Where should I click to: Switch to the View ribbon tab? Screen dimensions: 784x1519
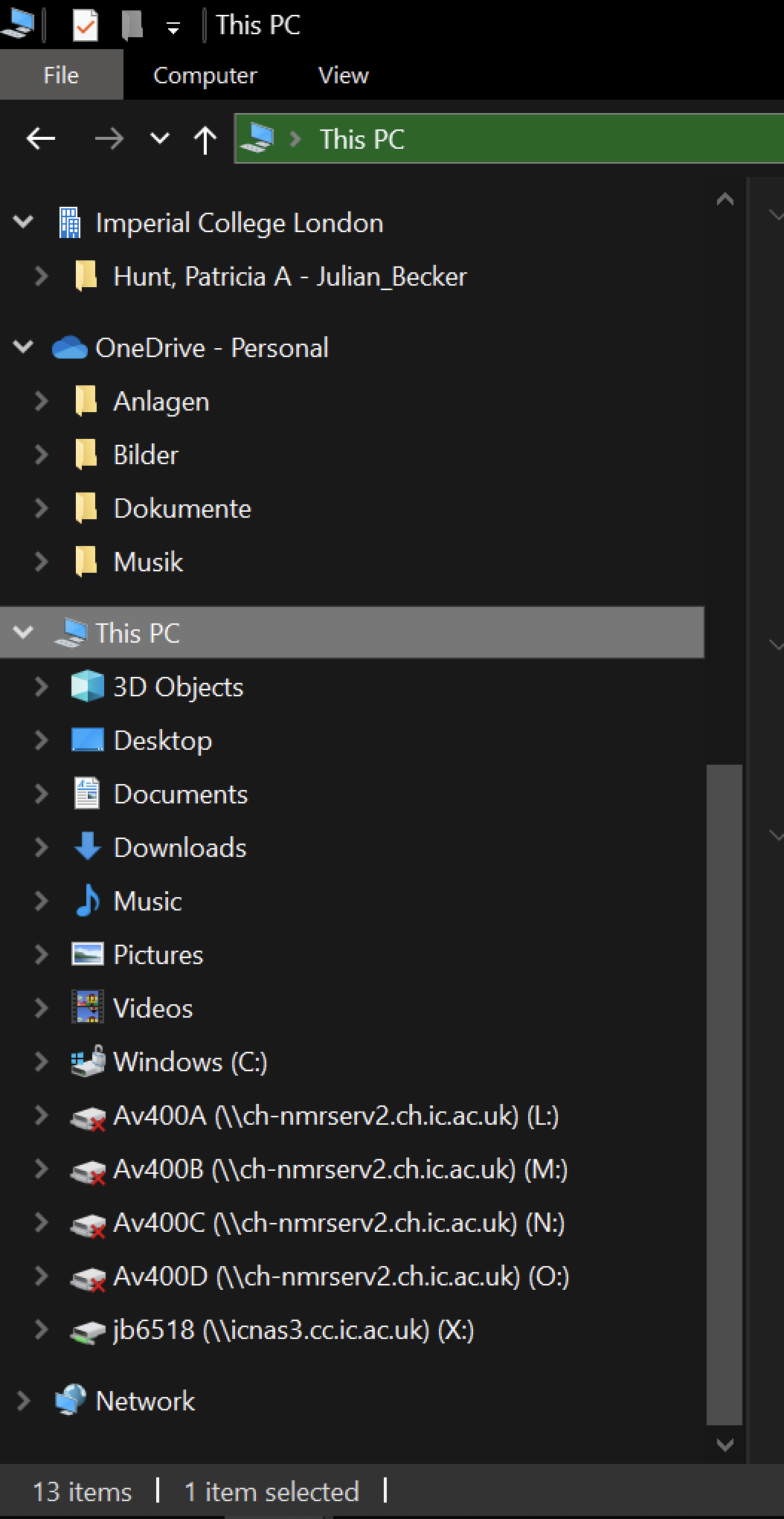click(343, 75)
